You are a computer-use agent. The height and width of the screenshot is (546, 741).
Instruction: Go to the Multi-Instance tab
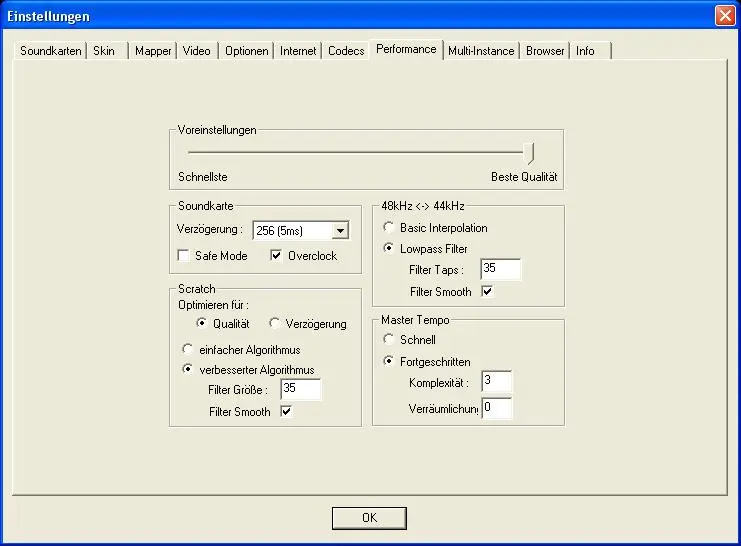[480, 51]
